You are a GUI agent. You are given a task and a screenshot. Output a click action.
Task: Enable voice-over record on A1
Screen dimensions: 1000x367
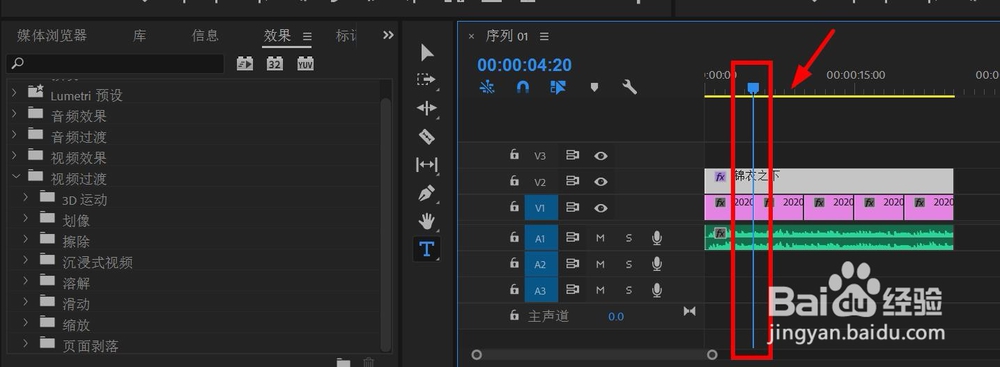[x=657, y=238]
